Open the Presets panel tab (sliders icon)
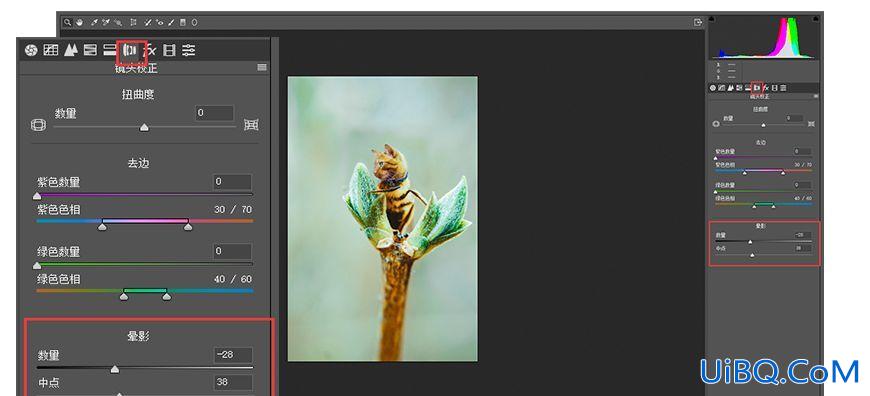This screenshot has height=396, width=870. click(189, 50)
